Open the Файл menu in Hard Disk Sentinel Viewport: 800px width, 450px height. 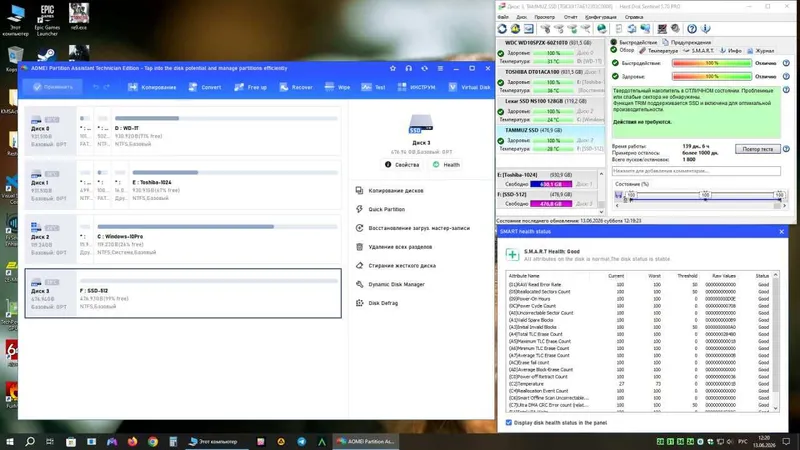coord(503,17)
